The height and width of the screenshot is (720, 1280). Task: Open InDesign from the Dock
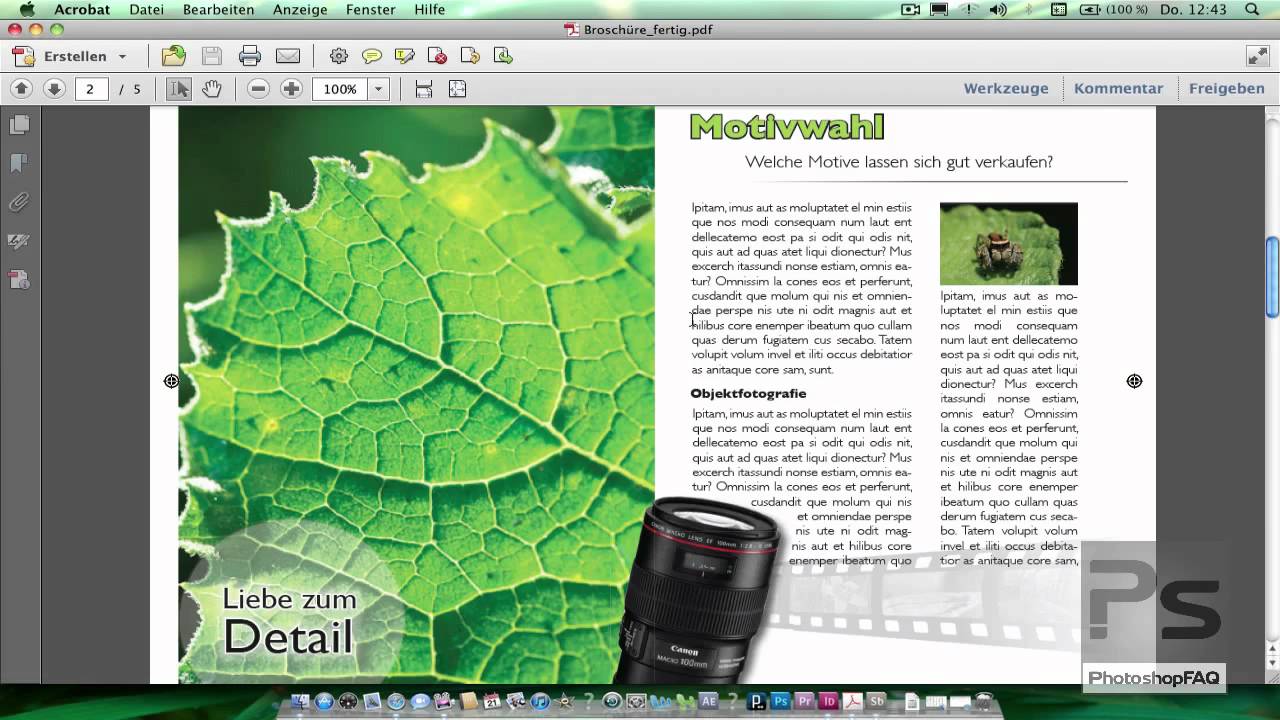pos(829,702)
